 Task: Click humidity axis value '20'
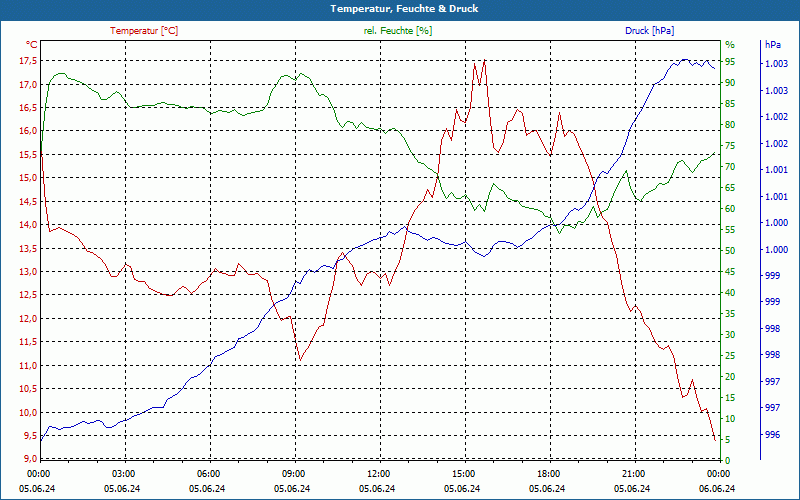[730, 377]
